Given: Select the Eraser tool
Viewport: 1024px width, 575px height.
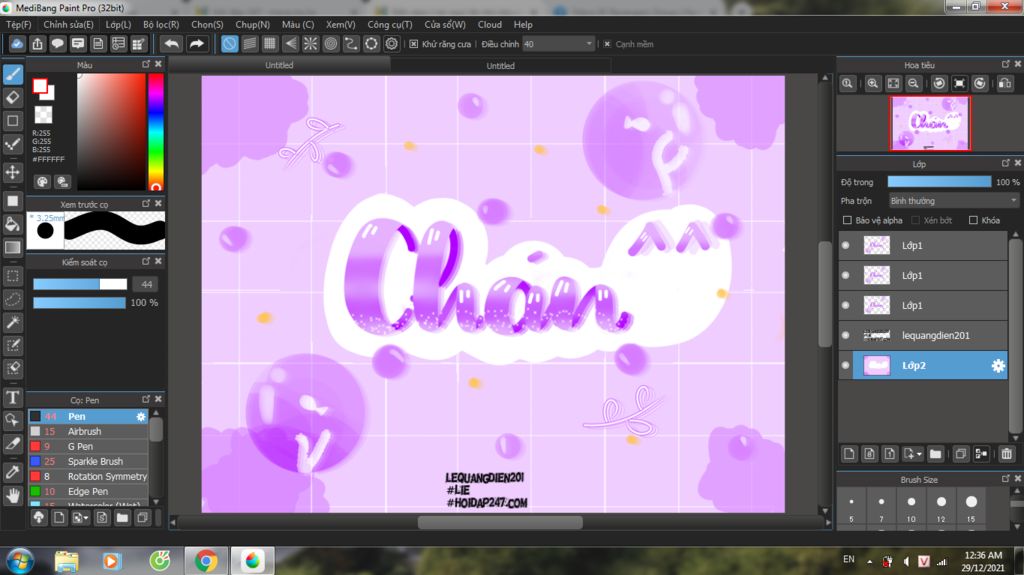Looking at the screenshot, I should coord(13,97).
